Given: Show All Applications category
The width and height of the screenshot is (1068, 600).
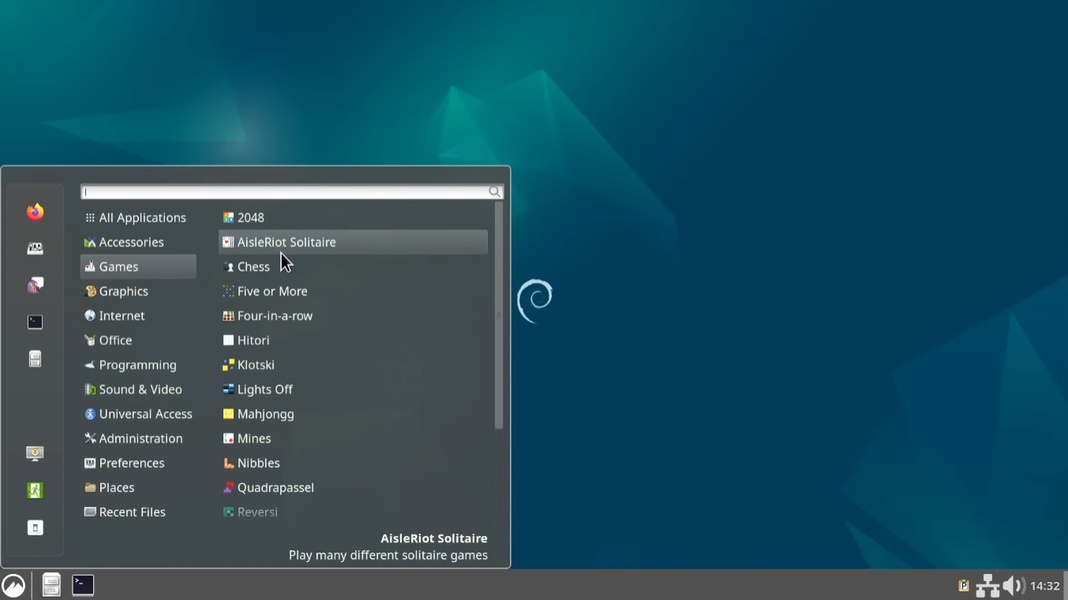Looking at the screenshot, I should (x=142, y=217).
